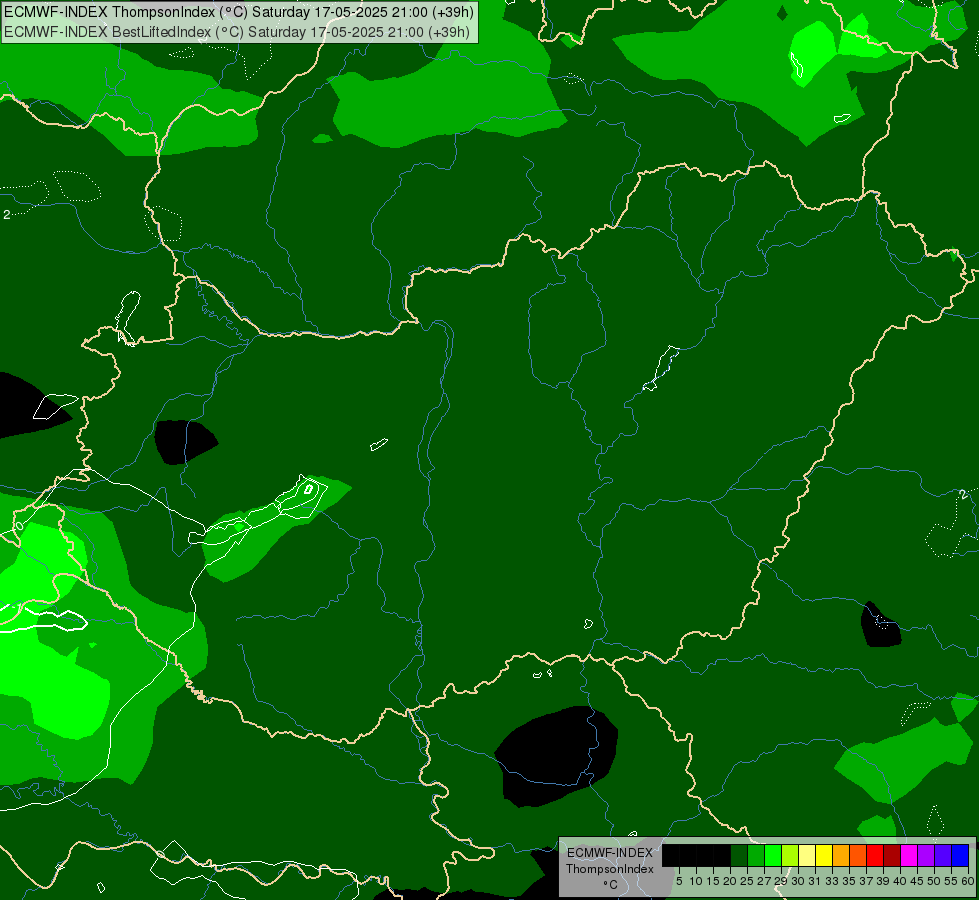Click the legend scale value 30

coord(798,881)
